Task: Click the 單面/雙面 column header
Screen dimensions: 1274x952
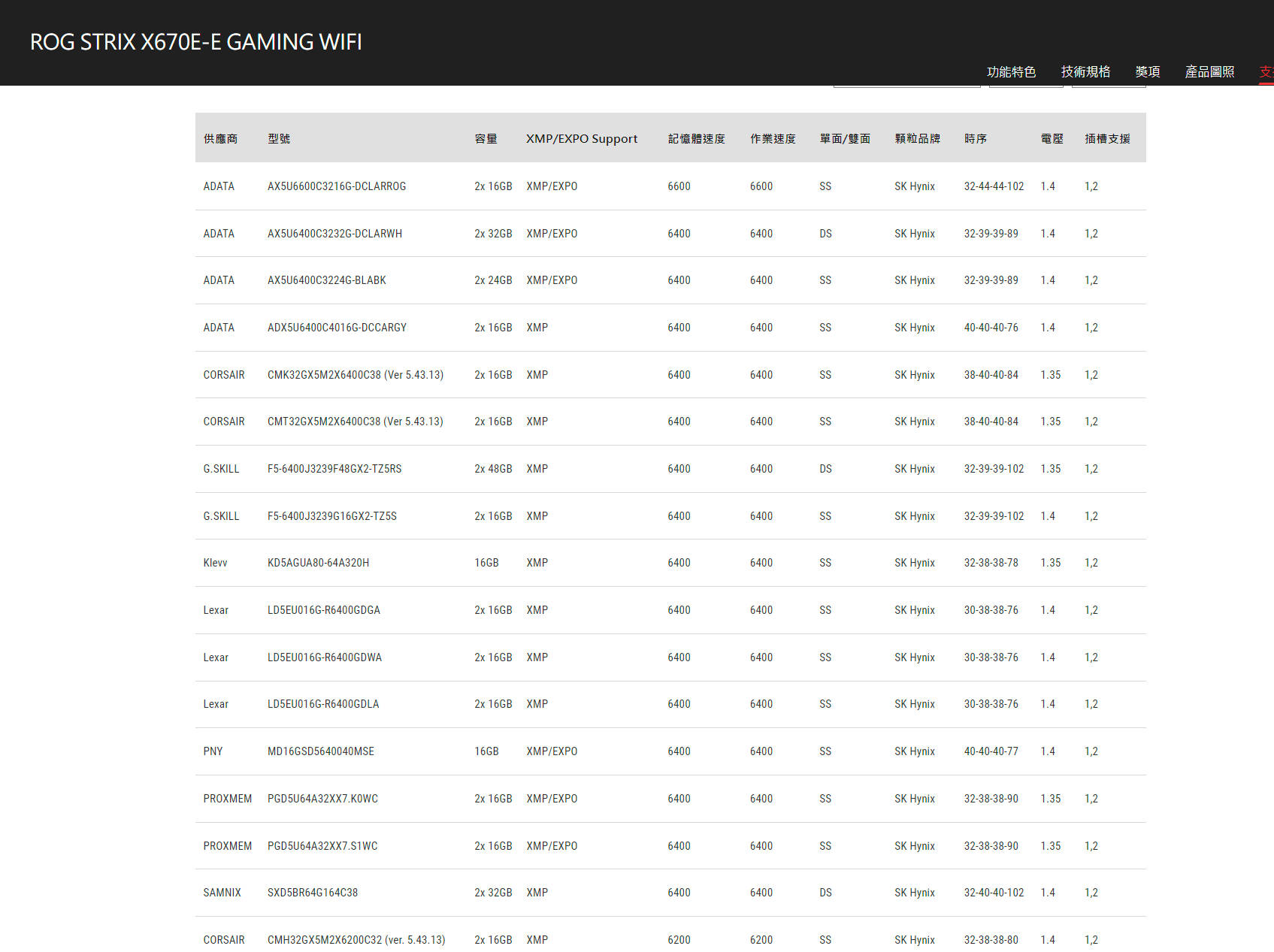Action: pyautogui.click(x=845, y=138)
